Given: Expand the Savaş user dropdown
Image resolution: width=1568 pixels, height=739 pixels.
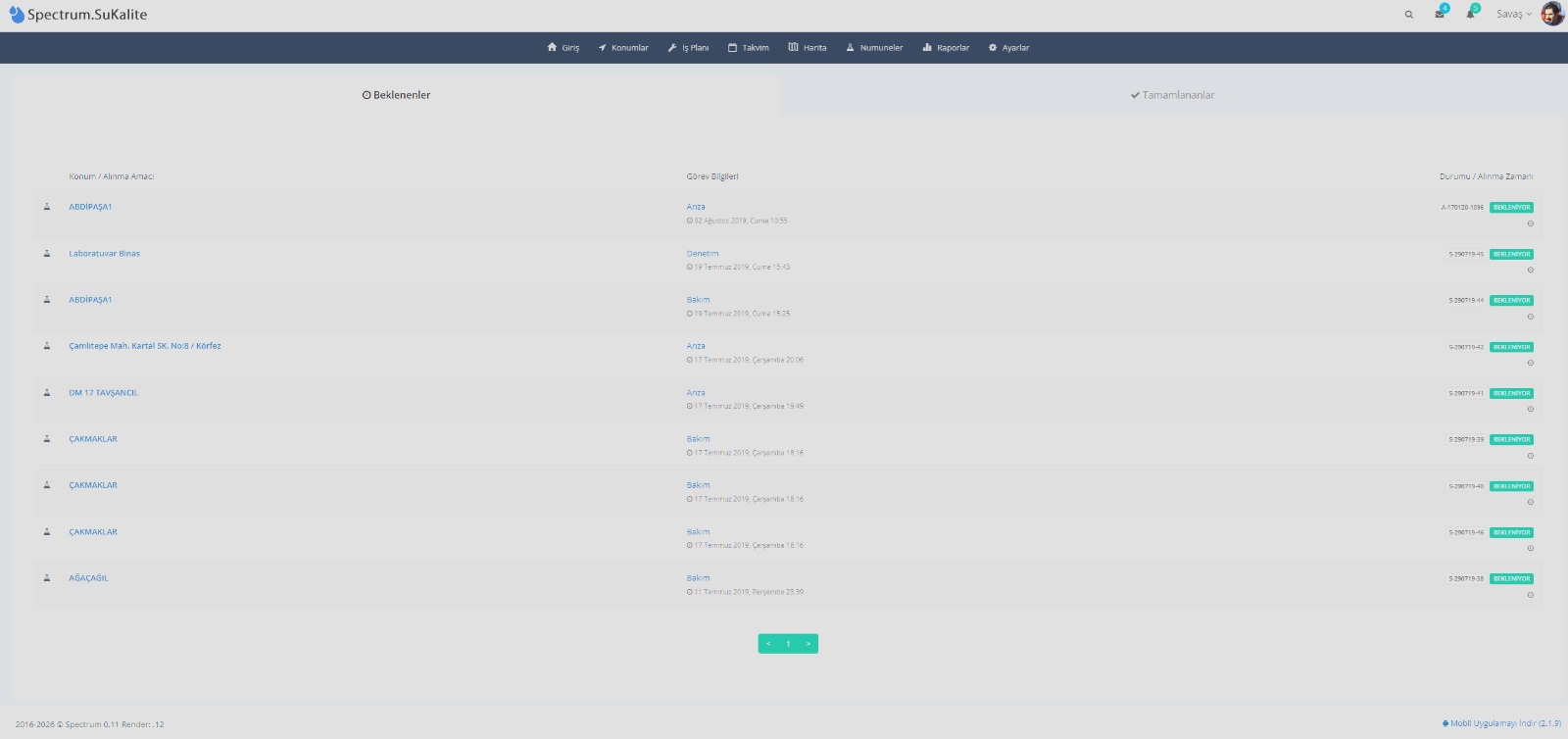Looking at the screenshot, I should pos(1513,15).
